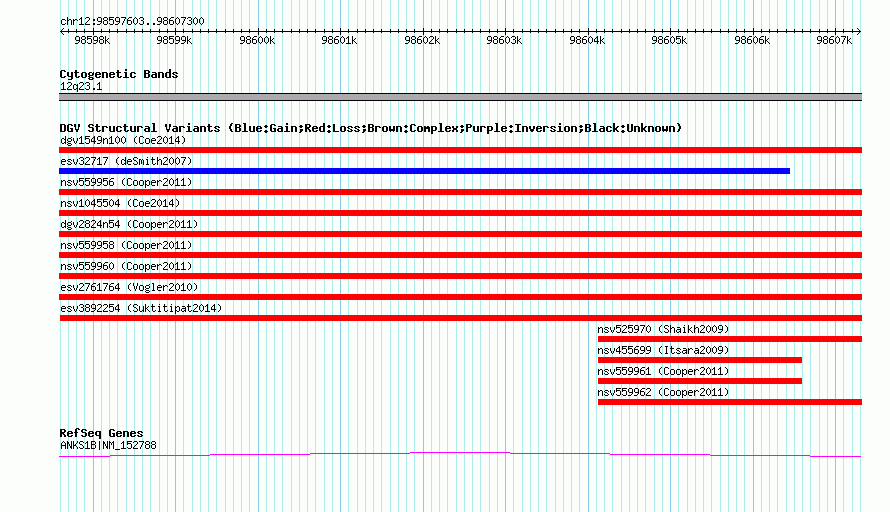Screen dimensions: 890x512
Task: Click the red bar under dgv2824n54
Action: tap(460, 234)
